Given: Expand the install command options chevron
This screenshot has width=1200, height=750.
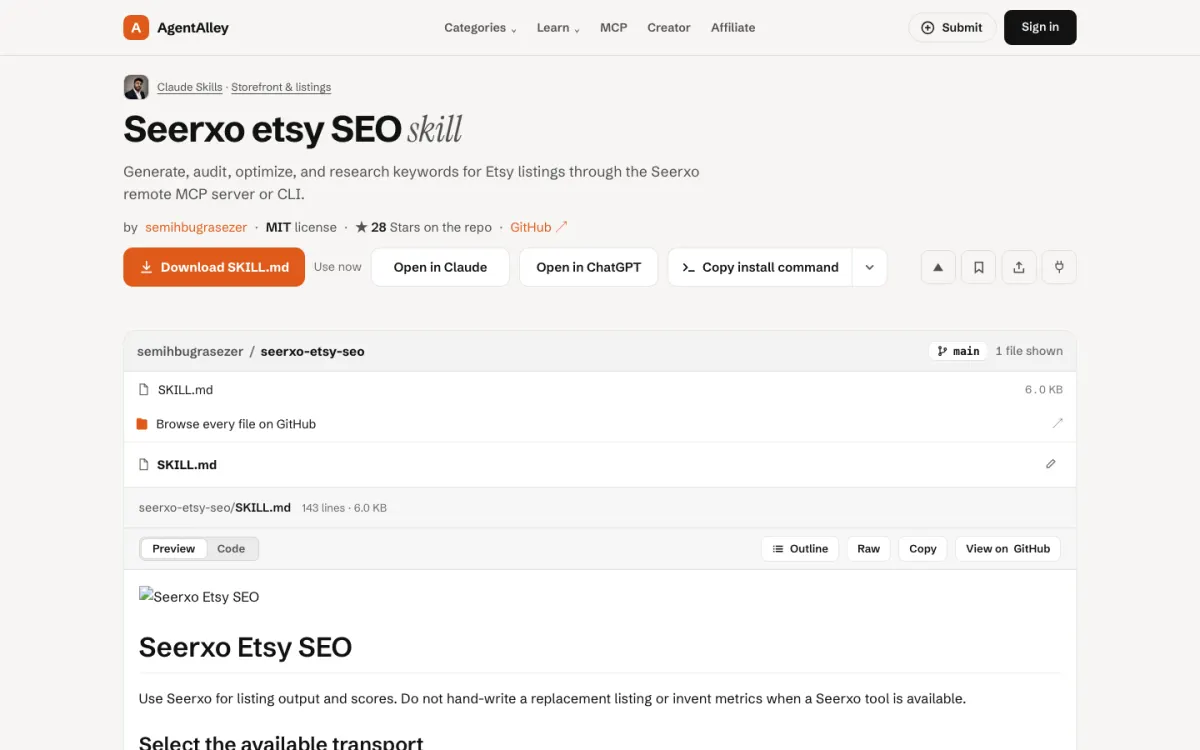Looking at the screenshot, I should [869, 267].
